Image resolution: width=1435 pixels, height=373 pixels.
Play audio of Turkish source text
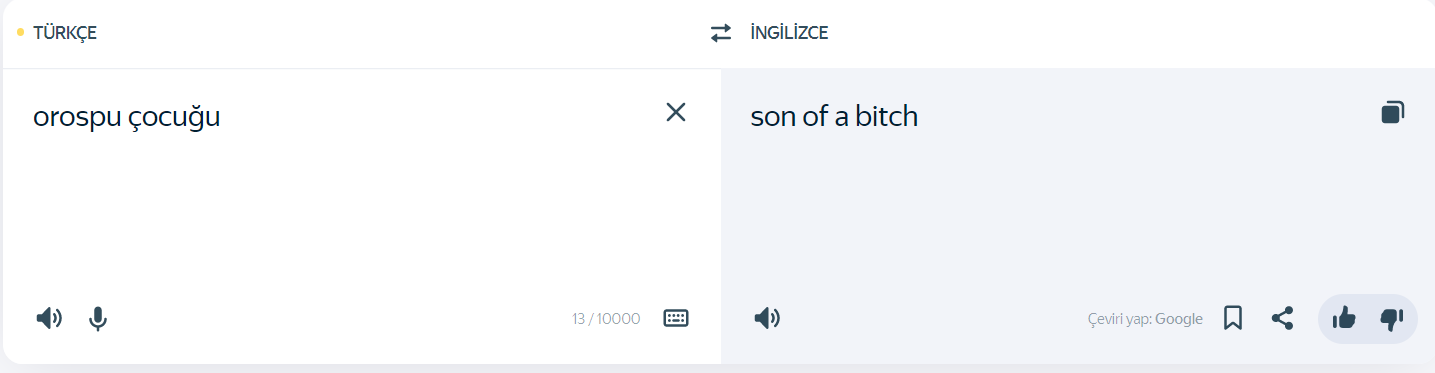[x=49, y=319]
